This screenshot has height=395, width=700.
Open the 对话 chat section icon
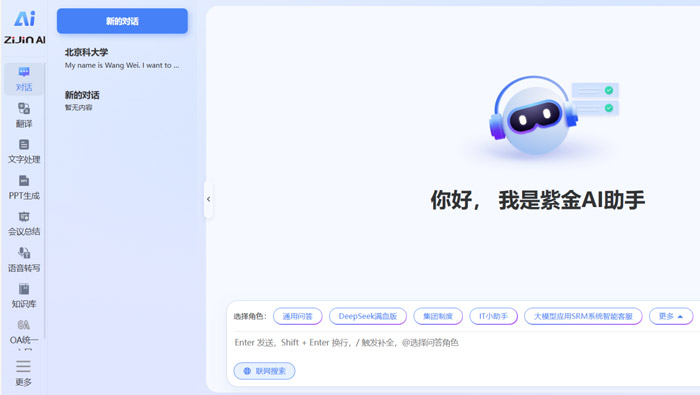tap(24, 79)
